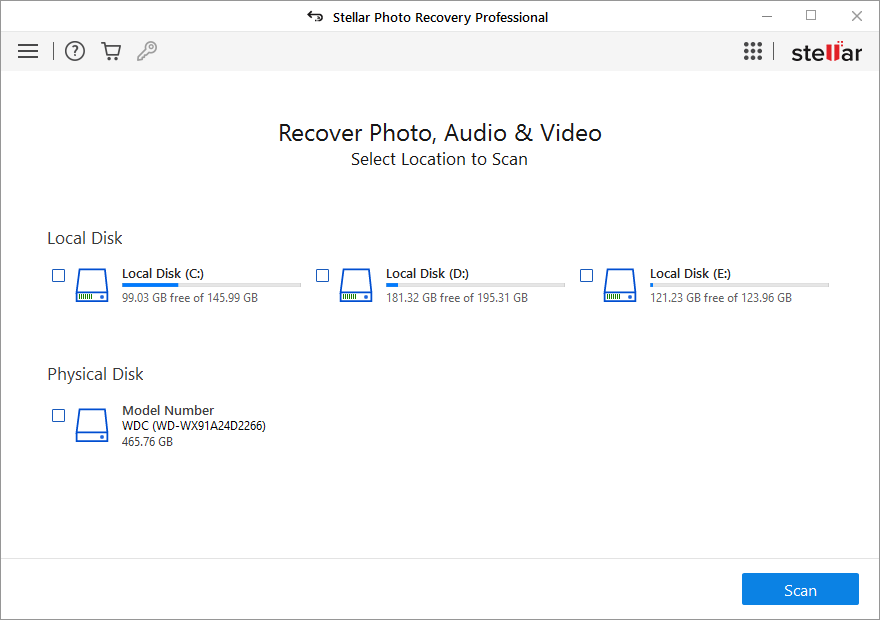Viewport: 880px width, 620px height.
Task: Select the Local Disk (E:) checkbox
Action: [586, 275]
